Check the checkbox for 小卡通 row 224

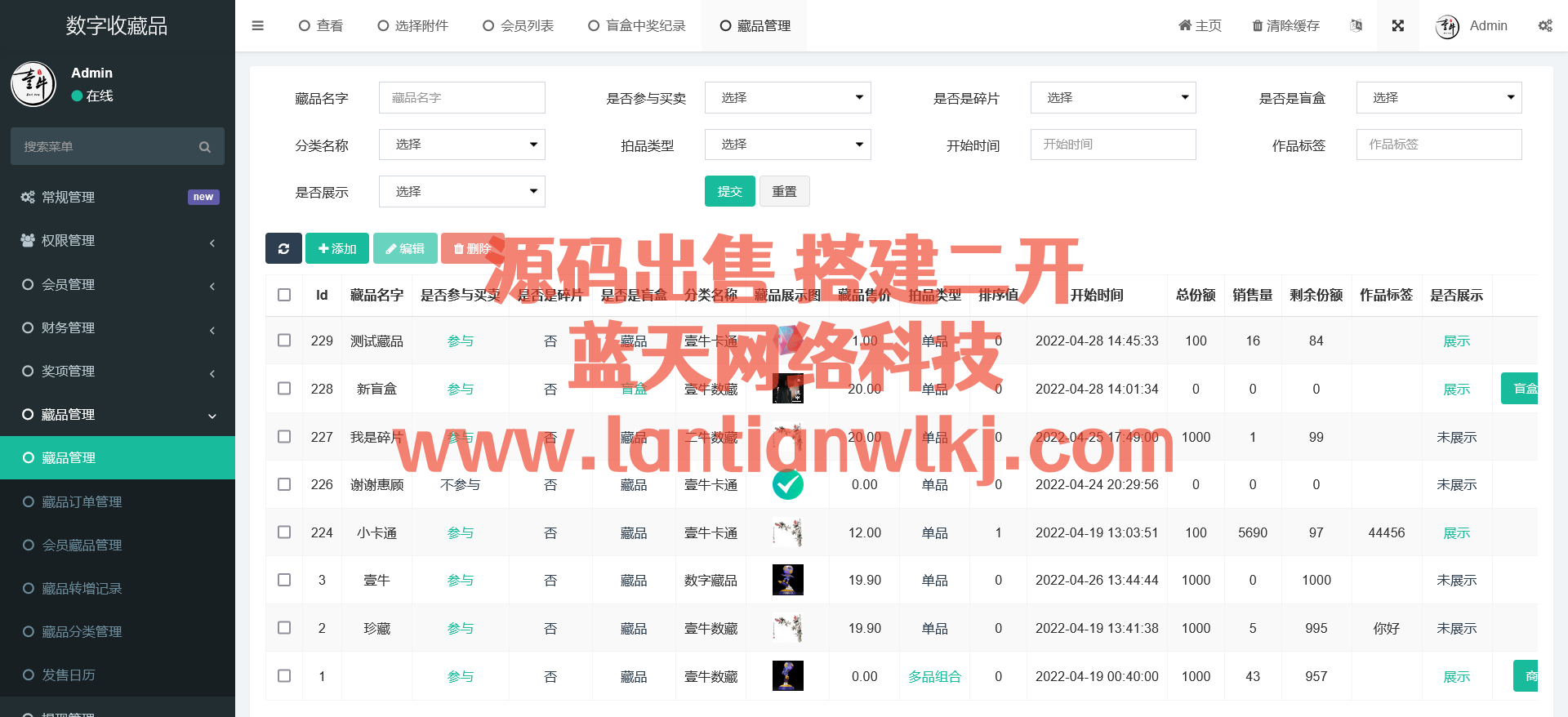tap(284, 532)
